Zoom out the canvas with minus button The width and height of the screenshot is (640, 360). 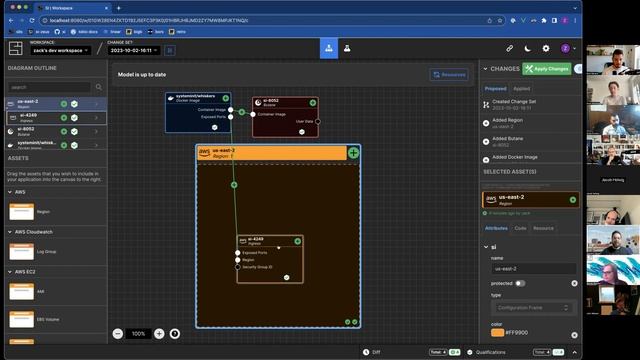(118, 333)
